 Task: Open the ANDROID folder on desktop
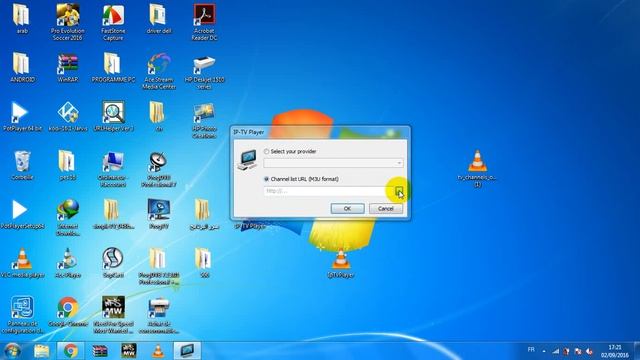22,68
